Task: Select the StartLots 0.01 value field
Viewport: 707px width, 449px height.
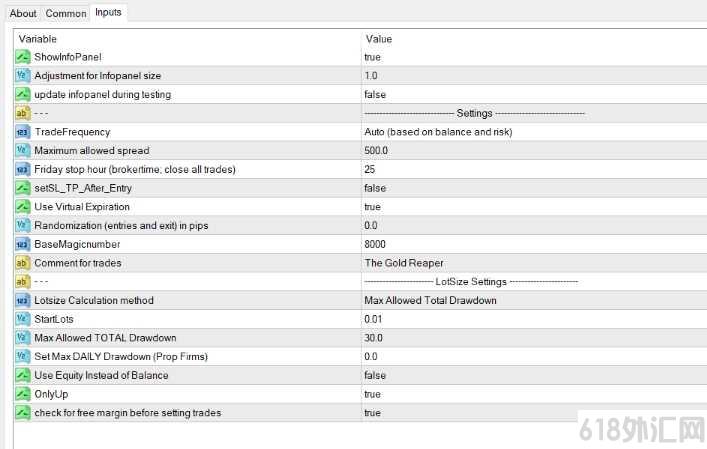Action: pos(534,319)
